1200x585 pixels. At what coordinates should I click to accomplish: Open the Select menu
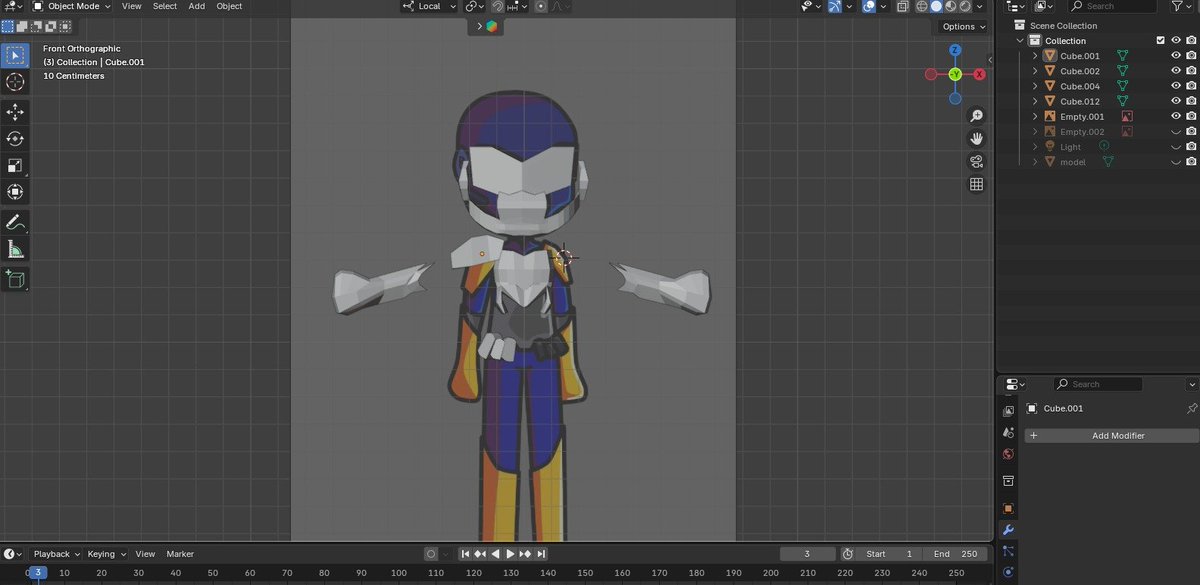pos(165,6)
